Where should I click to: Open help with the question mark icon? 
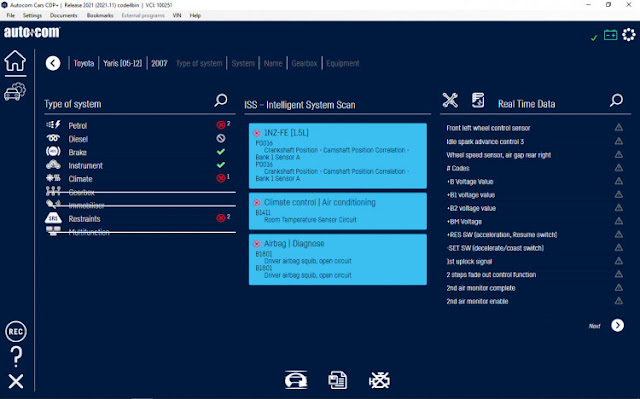point(16,357)
